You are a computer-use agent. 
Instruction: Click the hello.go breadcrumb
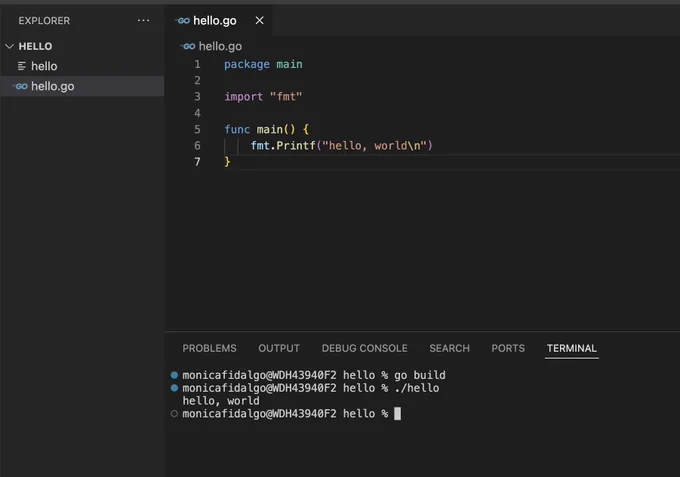click(220, 46)
